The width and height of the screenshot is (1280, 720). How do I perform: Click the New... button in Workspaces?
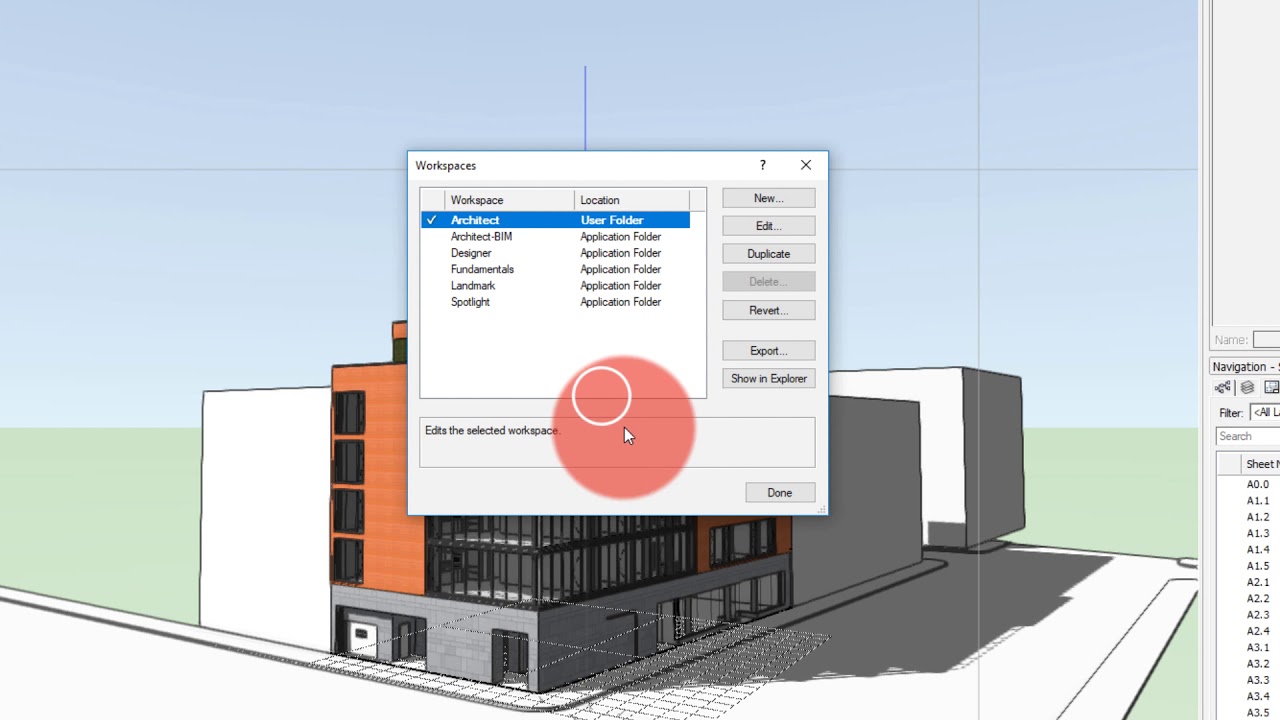768,198
